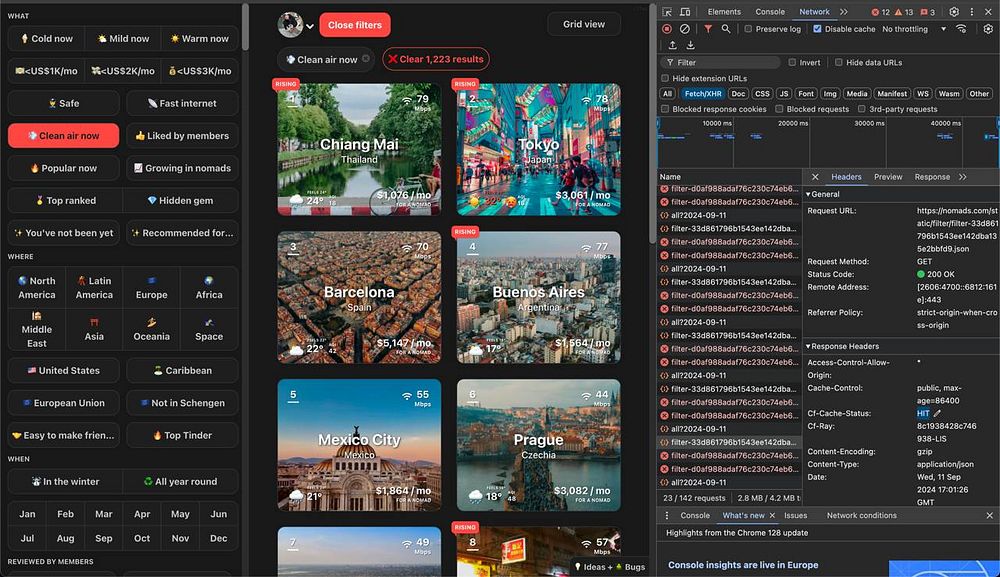
Task: Click the inspect element picker icon
Action: (668, 12)
